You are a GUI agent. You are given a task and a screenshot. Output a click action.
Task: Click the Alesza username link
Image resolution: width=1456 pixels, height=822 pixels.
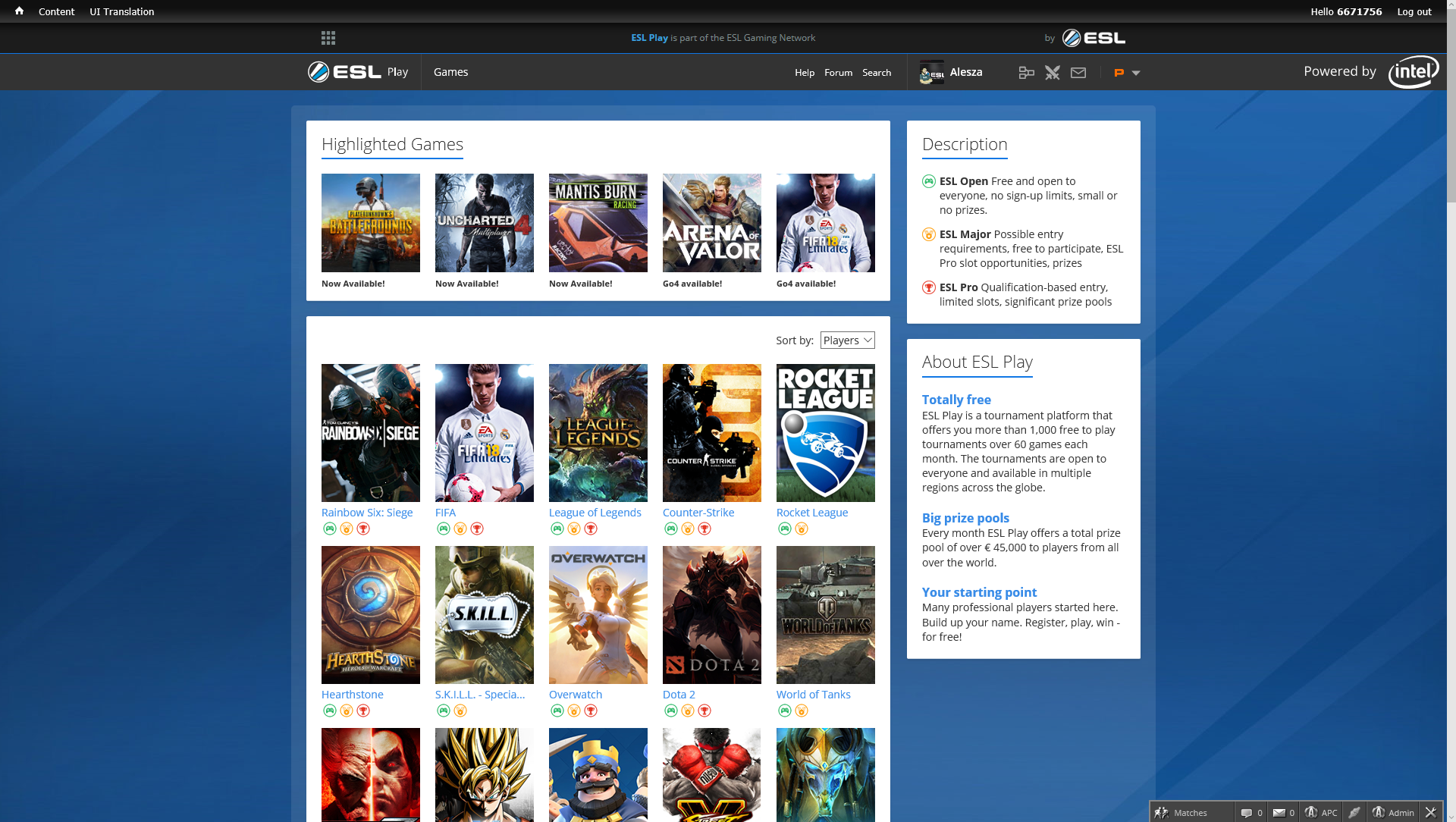pyautogui.click(x=966, y=72)
